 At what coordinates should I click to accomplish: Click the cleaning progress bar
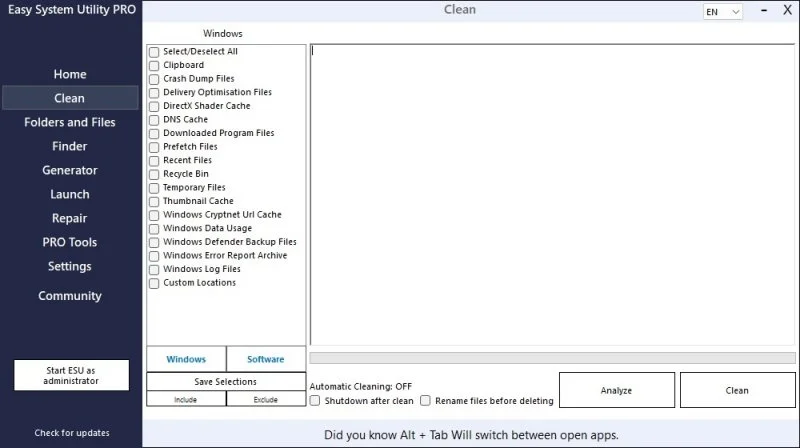(553, 358)
